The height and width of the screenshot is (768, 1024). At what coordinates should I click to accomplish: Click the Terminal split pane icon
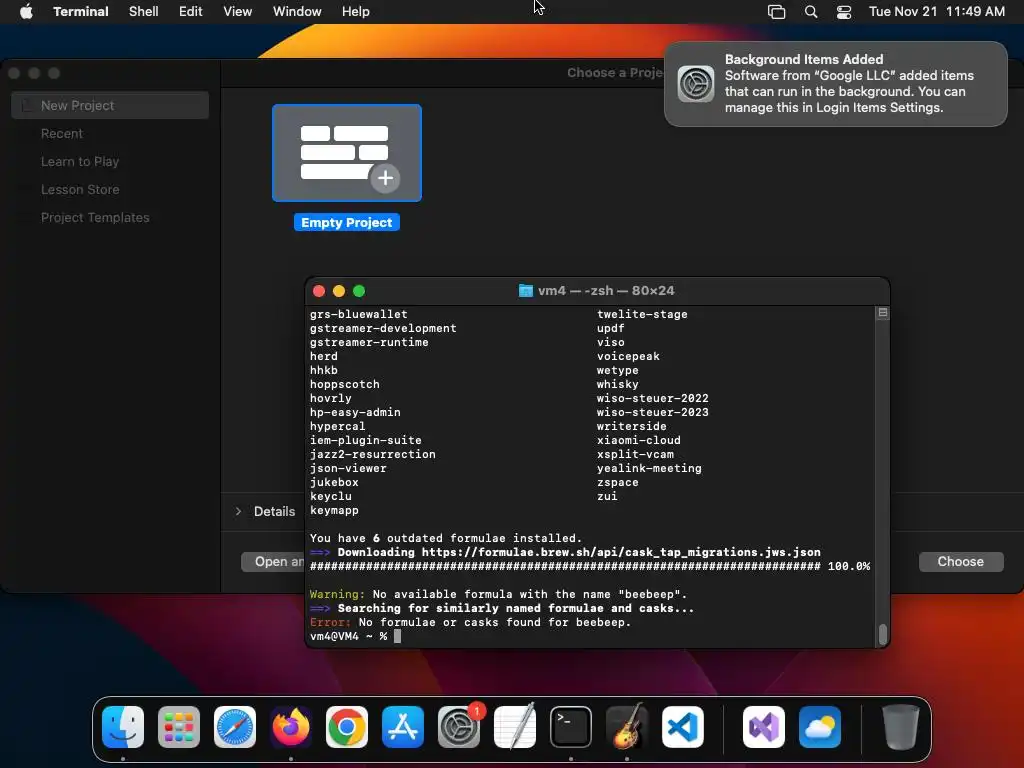point(882,313)
